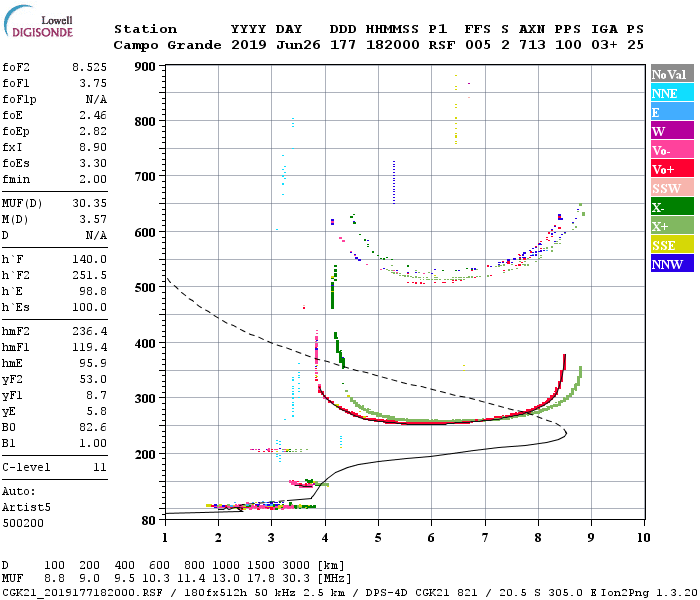The width and height of the screenshot is (700, 600).
Task: Click the MUF 30.3 value for 3000 km
Action: [296, 579]
